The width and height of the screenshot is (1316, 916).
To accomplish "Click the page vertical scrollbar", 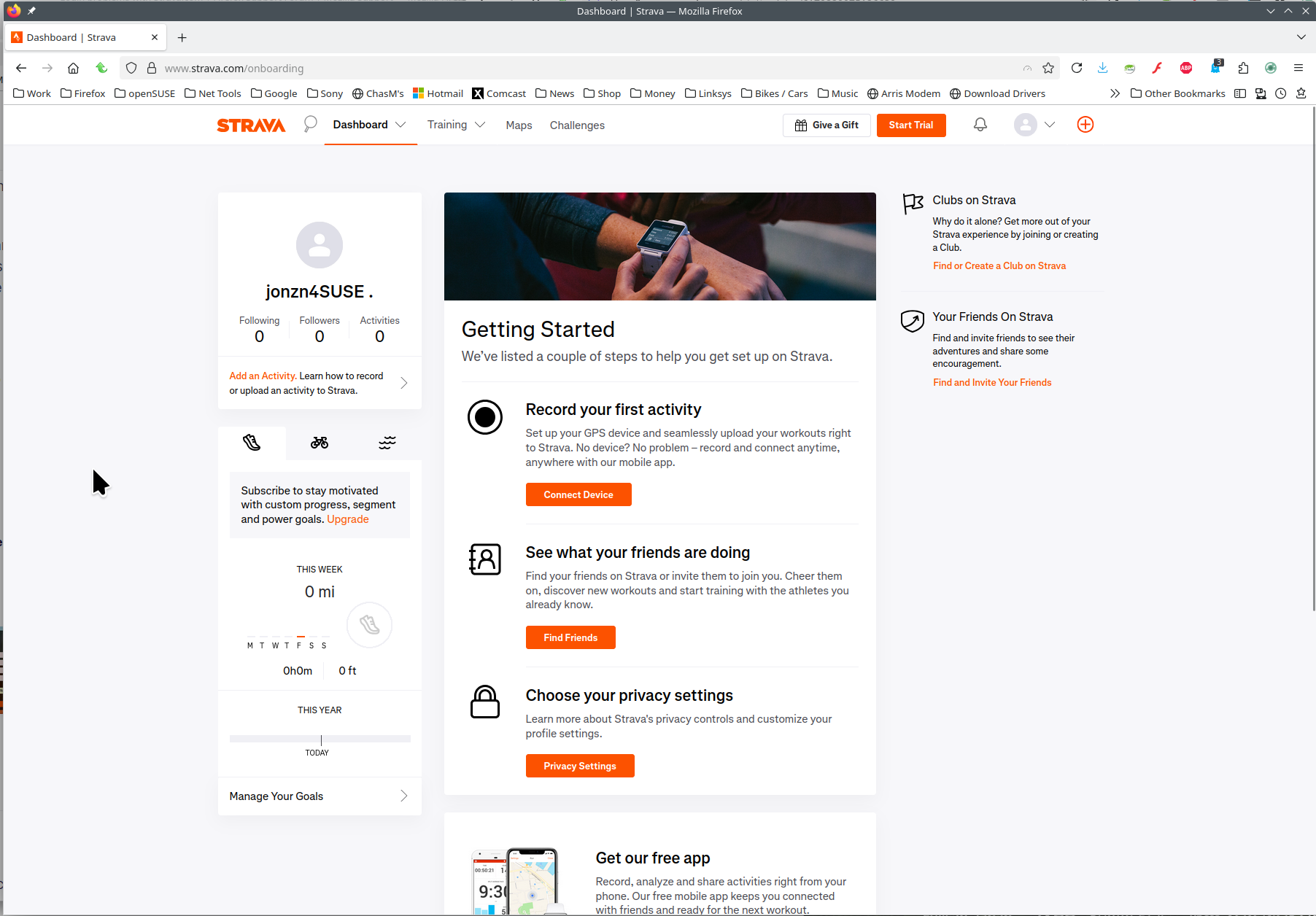I will [1313, 357].
